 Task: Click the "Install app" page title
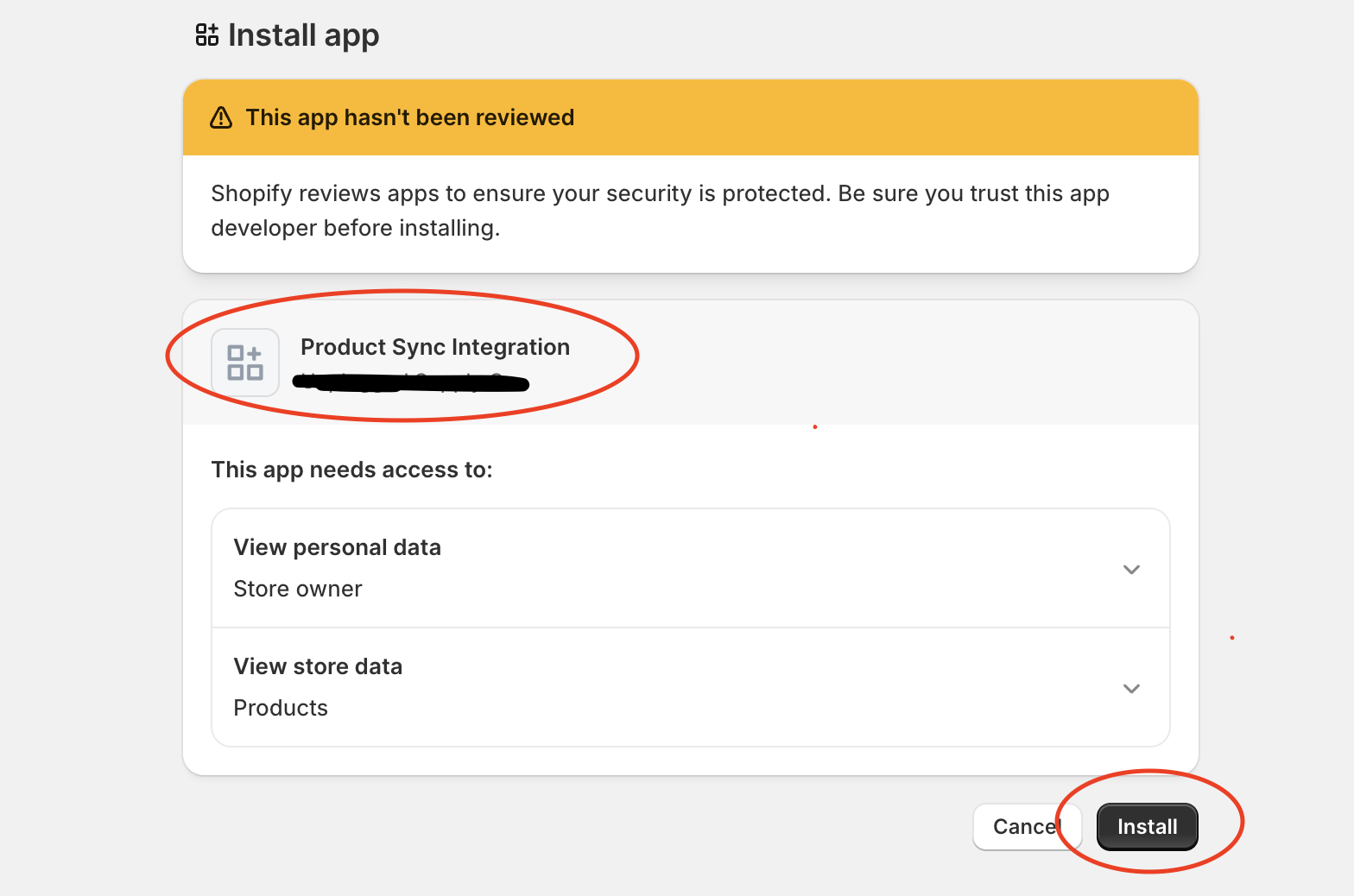point(304,35)
